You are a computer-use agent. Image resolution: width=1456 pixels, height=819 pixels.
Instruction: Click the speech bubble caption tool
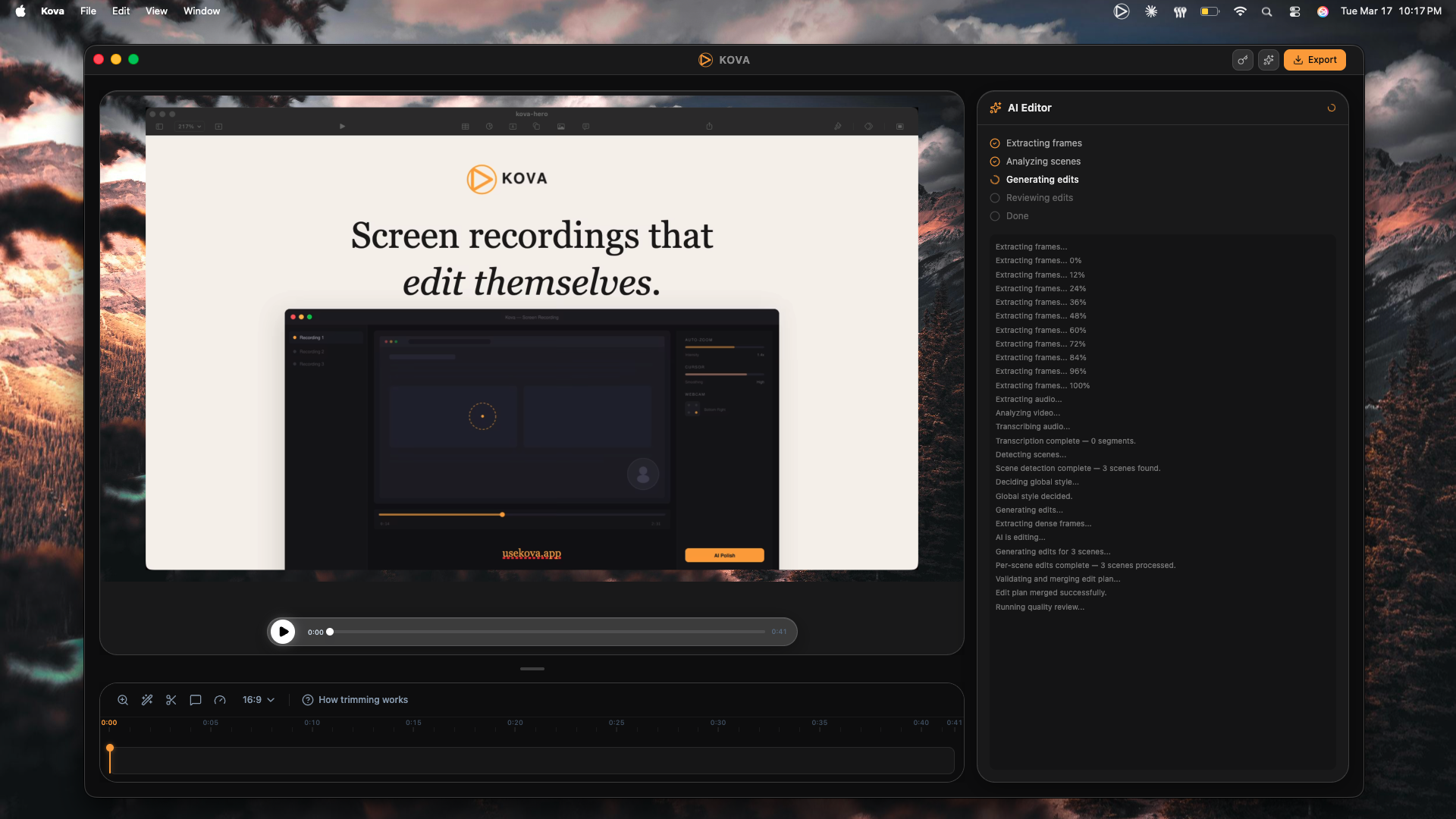click(196, 700)
